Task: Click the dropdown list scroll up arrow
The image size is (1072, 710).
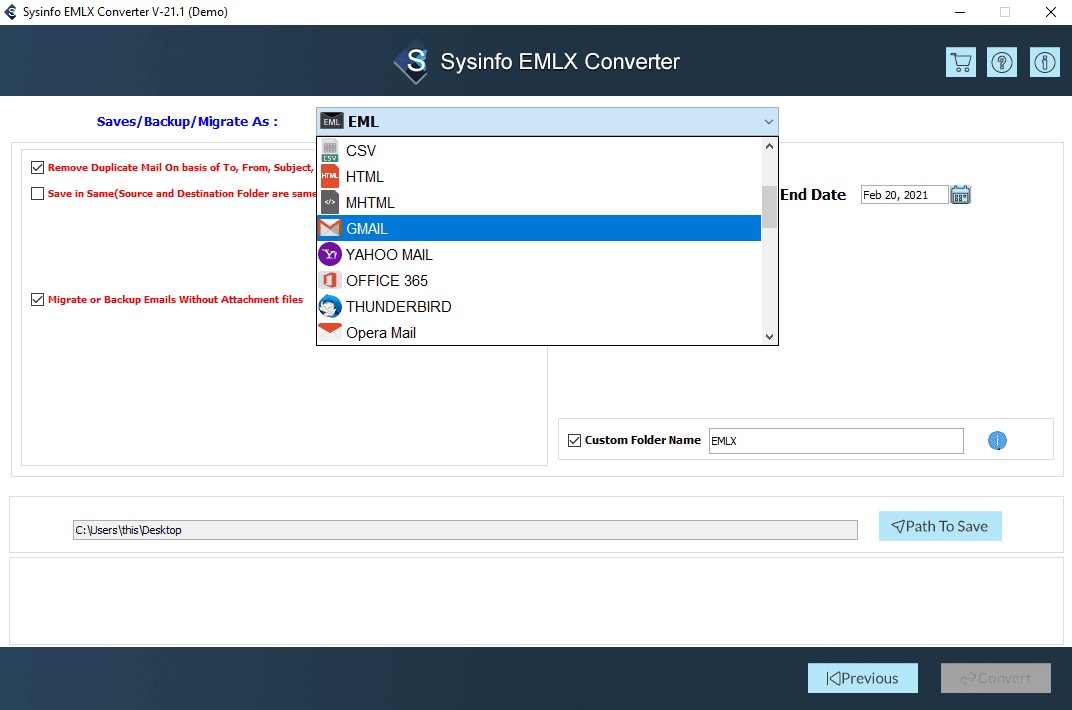Action: click(x=769, y=146)
